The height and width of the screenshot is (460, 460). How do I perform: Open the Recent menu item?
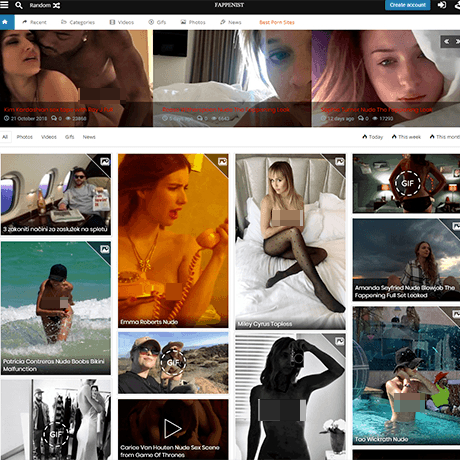point(34,22)
